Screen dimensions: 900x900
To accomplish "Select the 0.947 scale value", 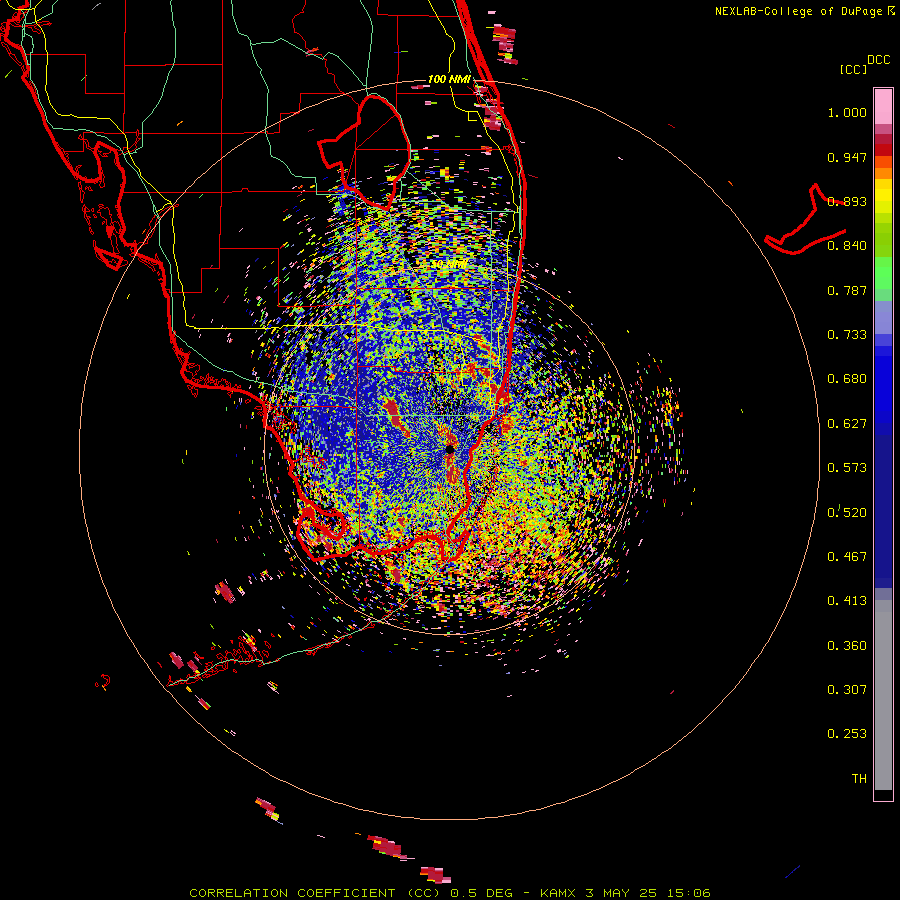I will [x=847, y=157].
